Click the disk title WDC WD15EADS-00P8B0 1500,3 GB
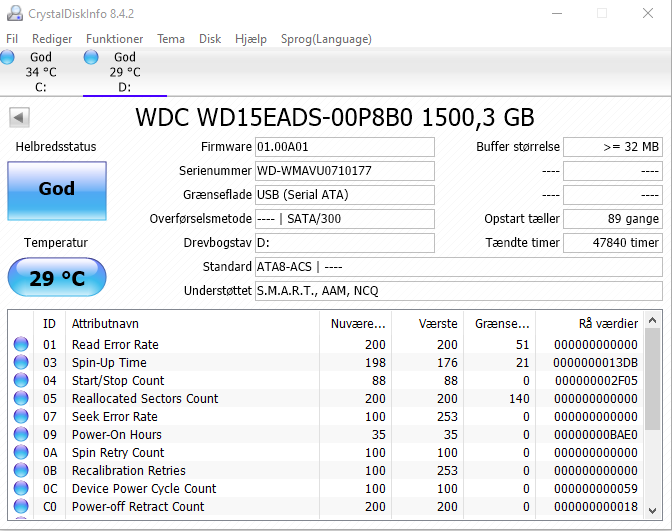This screenshot has height=531, width=672. click(335, 117)
